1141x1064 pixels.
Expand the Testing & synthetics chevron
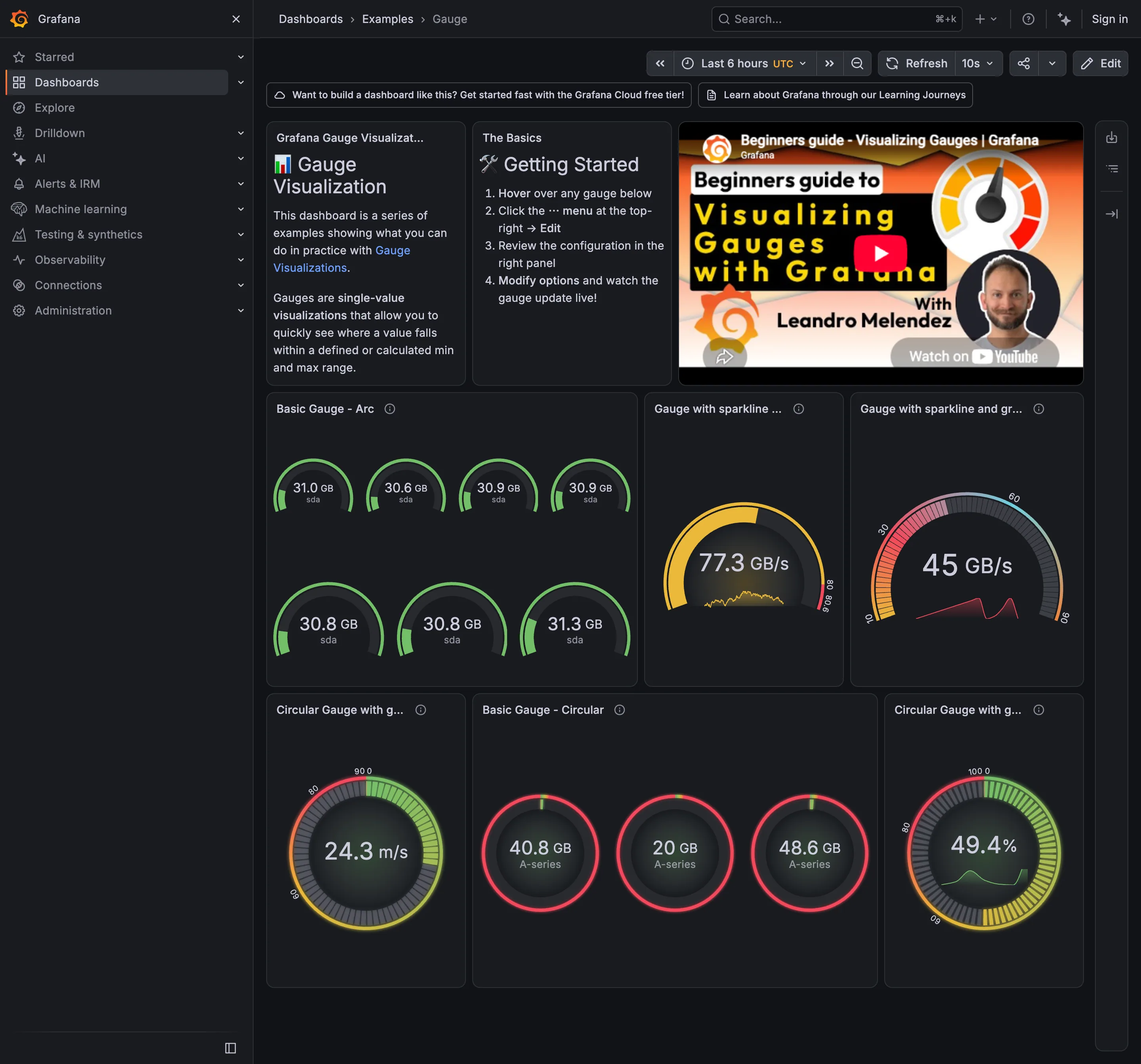coord(241,234)
